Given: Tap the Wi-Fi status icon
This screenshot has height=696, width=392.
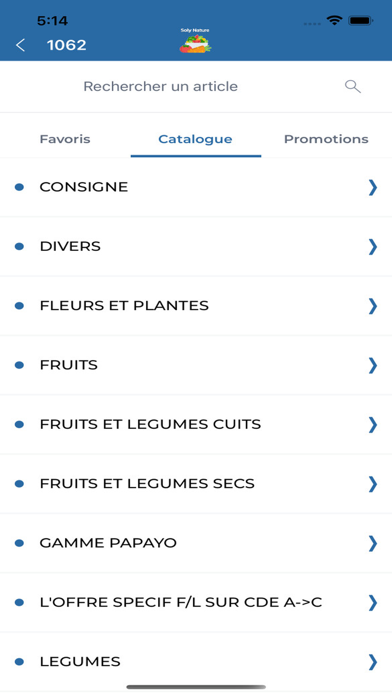Looking at the screenshot, I should 334,20.
